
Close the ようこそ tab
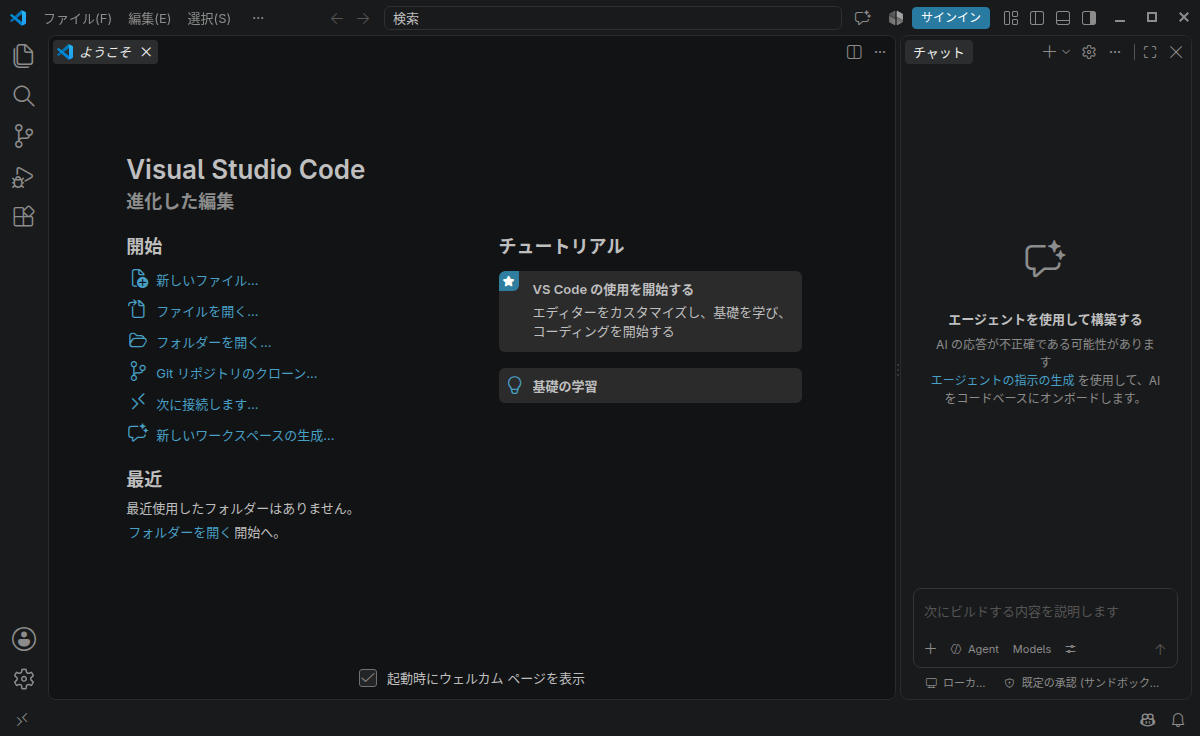coord(146,52)
